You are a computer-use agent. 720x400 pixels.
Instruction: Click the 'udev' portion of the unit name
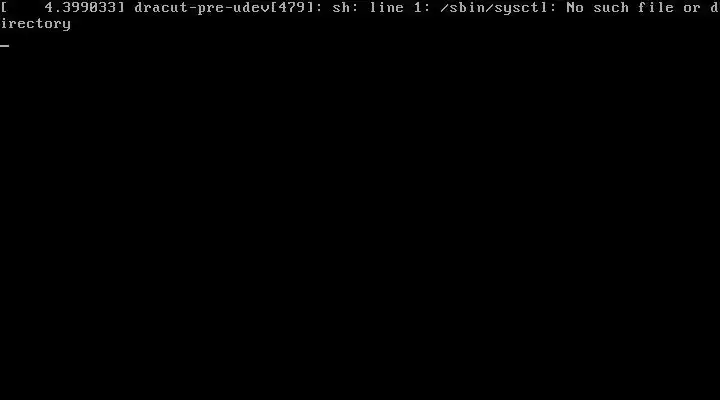click(x=252, y=7)
